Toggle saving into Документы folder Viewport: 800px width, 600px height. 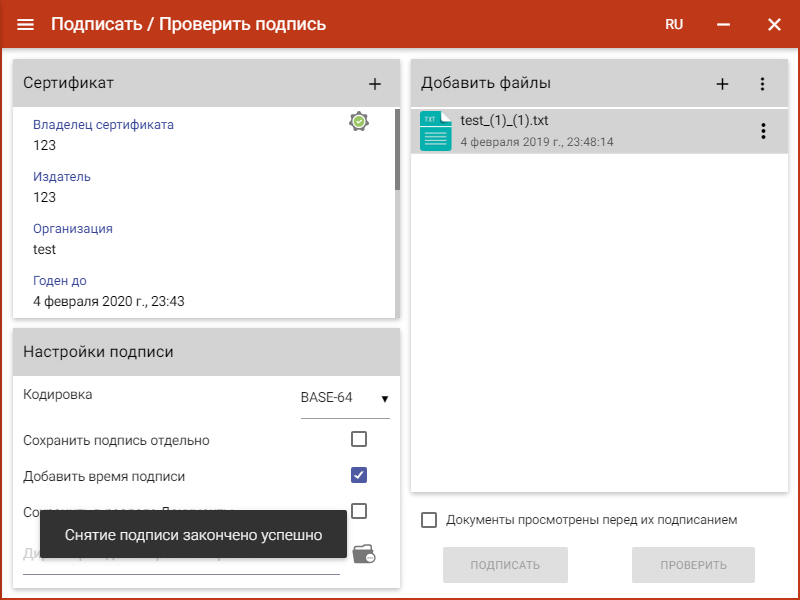(x=359, y=511)
